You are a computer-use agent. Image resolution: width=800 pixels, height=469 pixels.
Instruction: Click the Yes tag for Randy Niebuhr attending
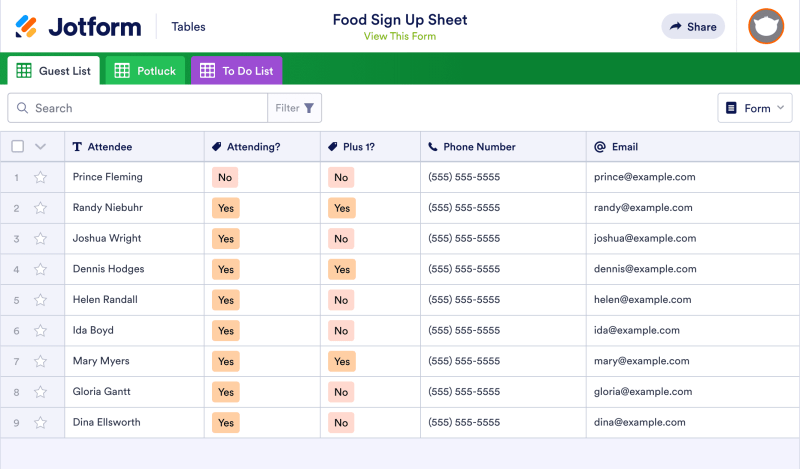(226, 208)
